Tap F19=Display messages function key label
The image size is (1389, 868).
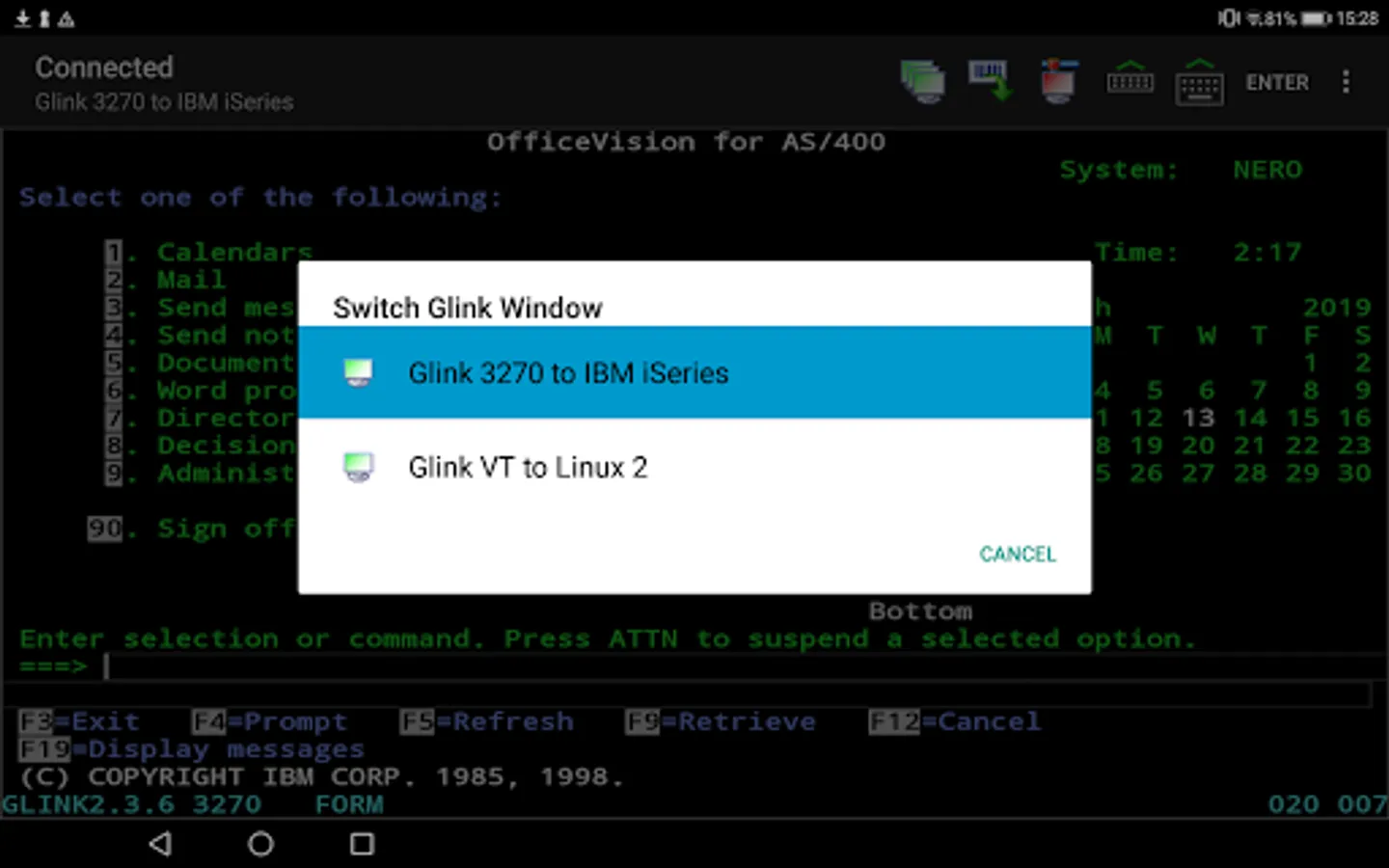pyautogui.click(x=191, y=749)
